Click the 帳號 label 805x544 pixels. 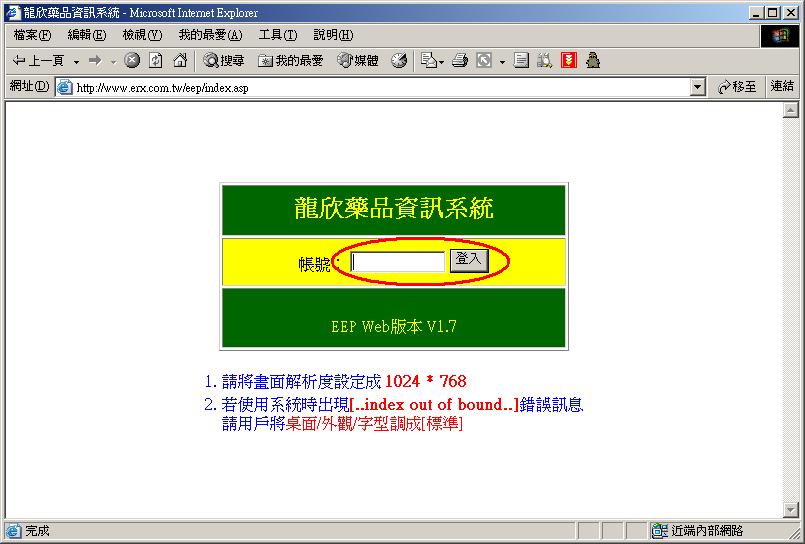tap(314, 264)
